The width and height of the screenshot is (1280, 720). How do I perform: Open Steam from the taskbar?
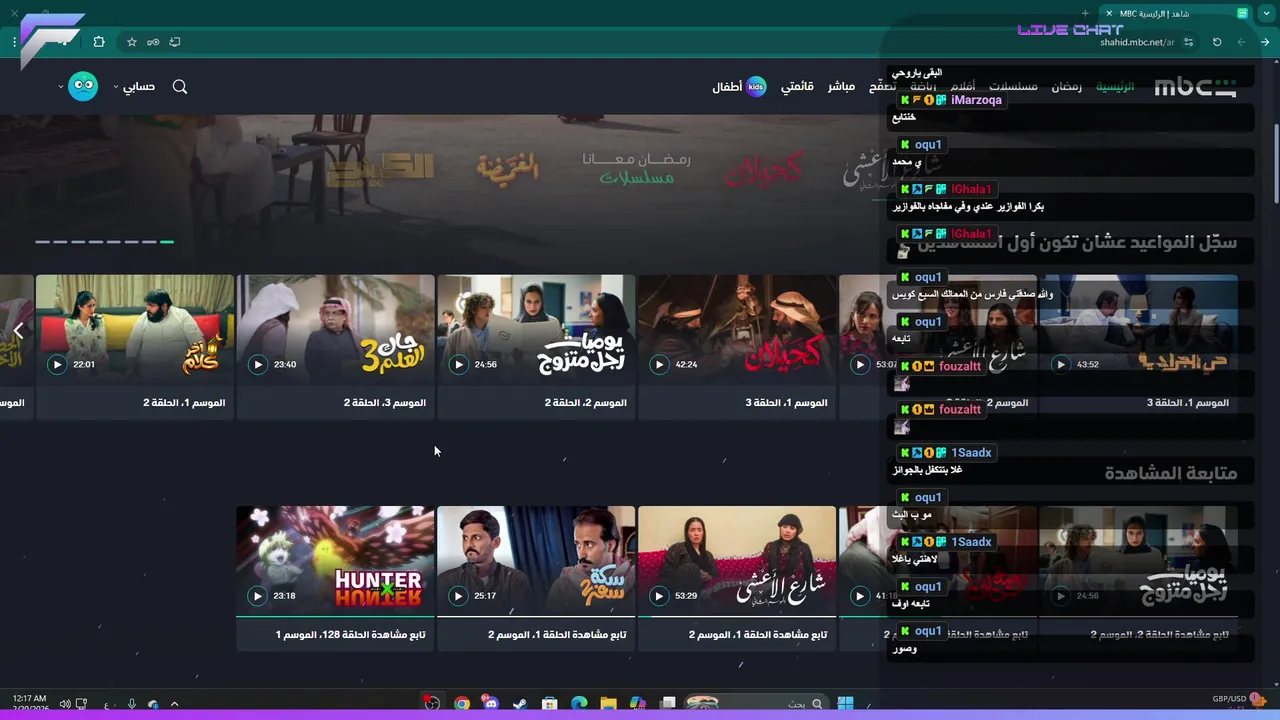click(520, 704)
